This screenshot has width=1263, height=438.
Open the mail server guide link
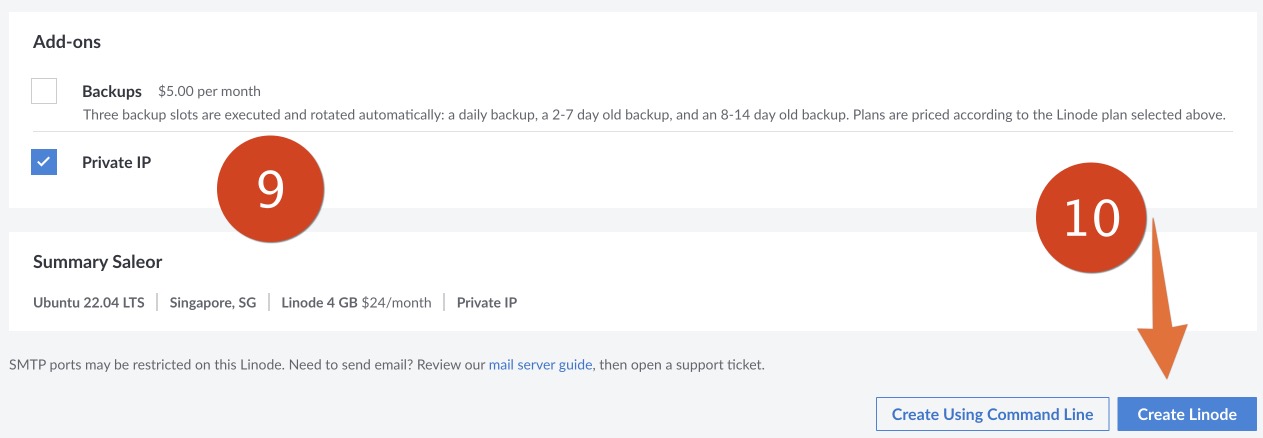point(540,365)
